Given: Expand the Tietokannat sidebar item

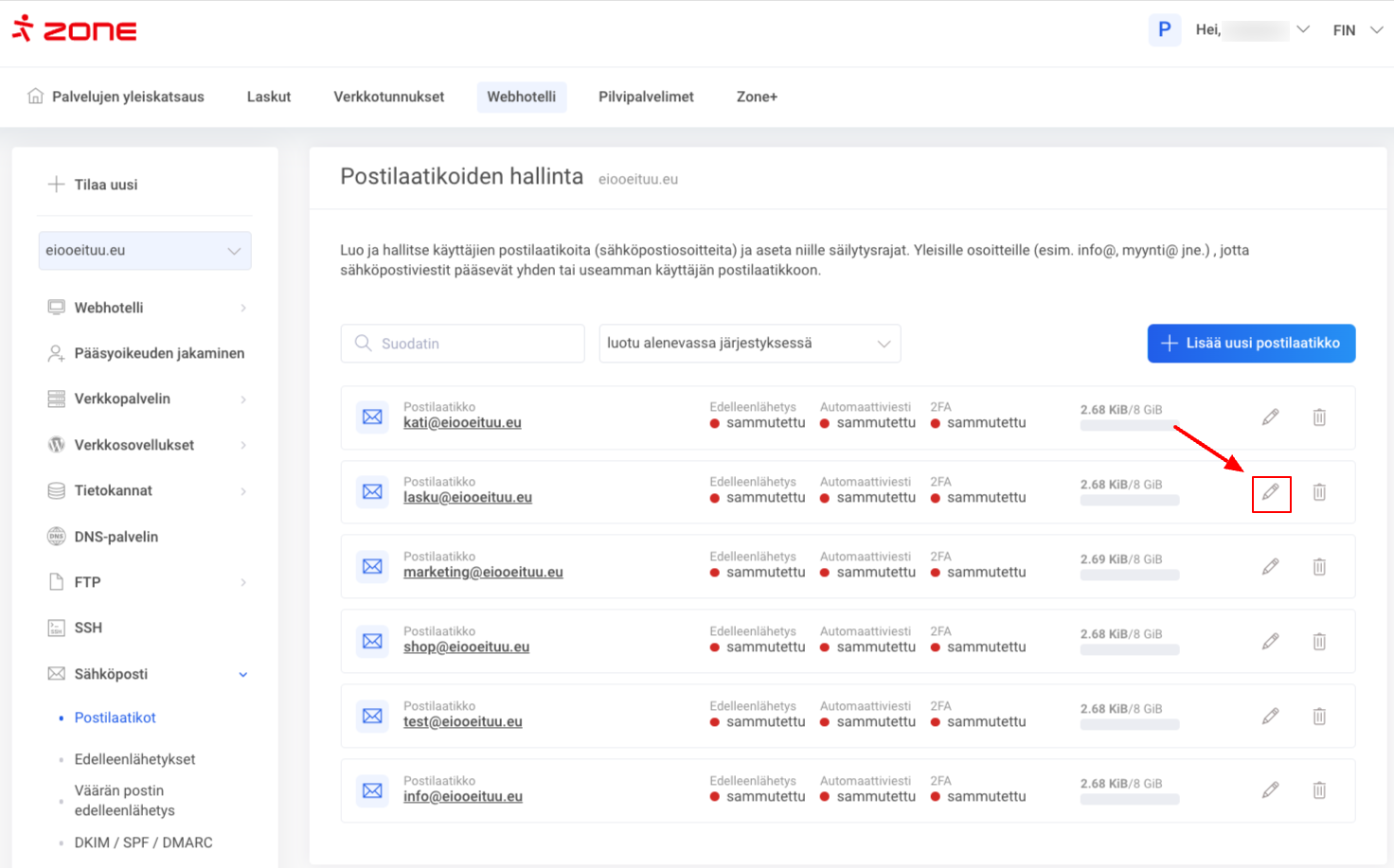Looking at the screenshot, I should pyautogui.click(x=242, y=491).
